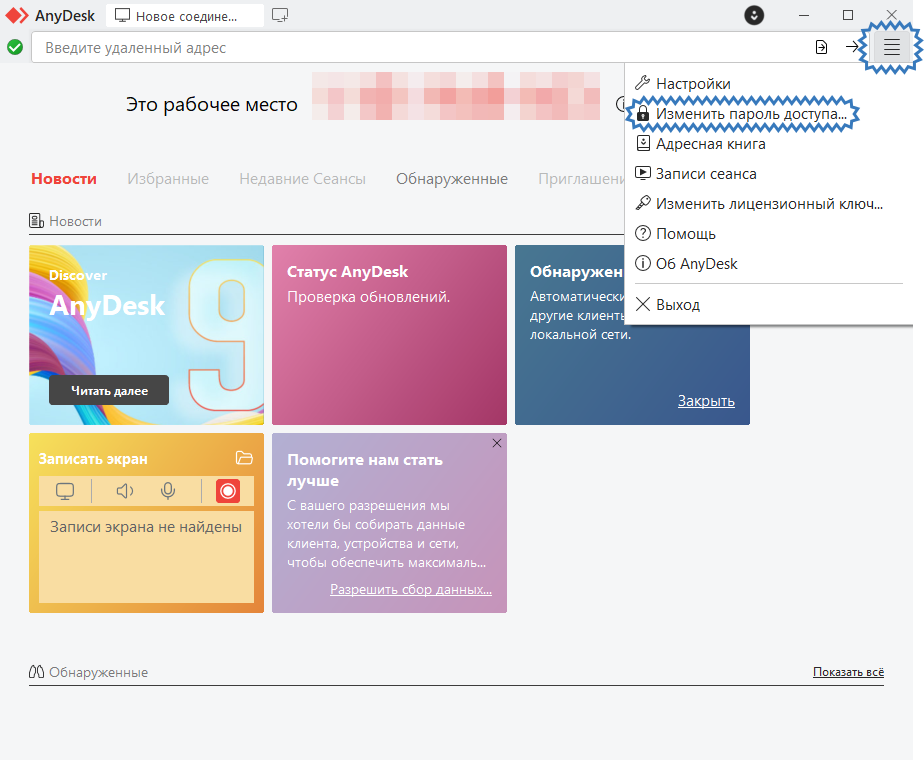
Task: Open the Недавние Сеансы tab
Action: pos(302,179)
